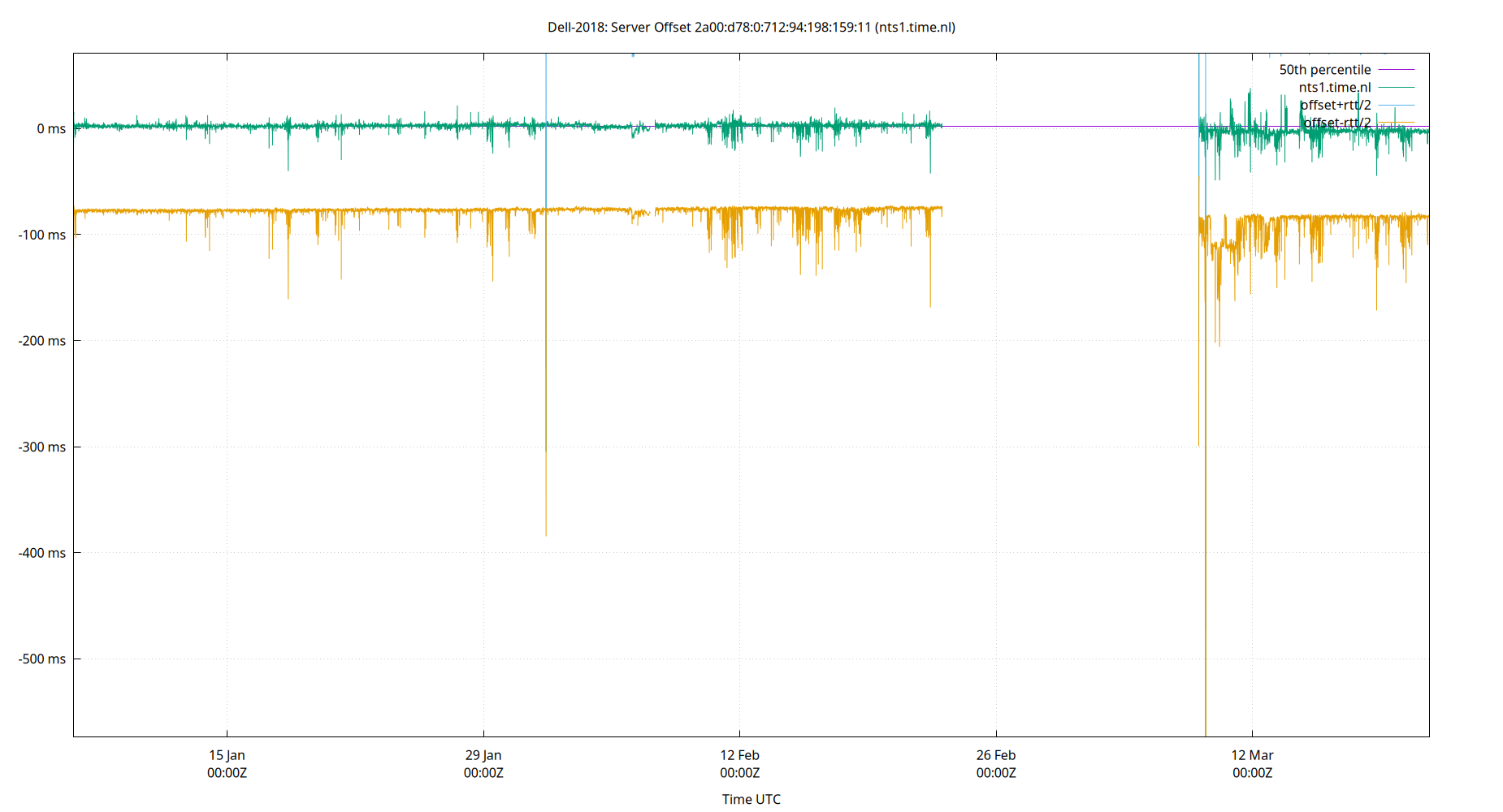The width and height of the screenshot is (1503, 812).
Task: Select the Time UTC axis label
Action: [750, 799]
